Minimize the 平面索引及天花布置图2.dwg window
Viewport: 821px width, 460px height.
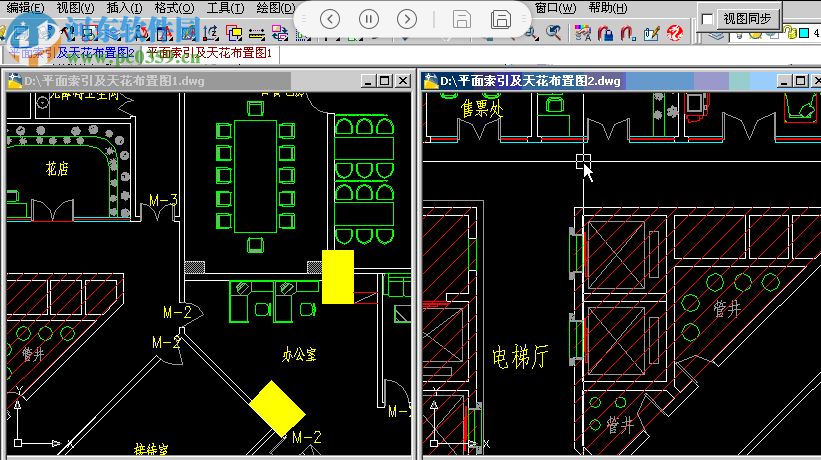(783, 81)
